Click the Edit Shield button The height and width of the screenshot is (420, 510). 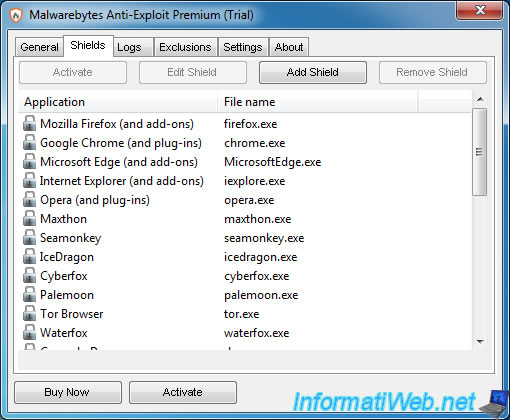(193, 72)
